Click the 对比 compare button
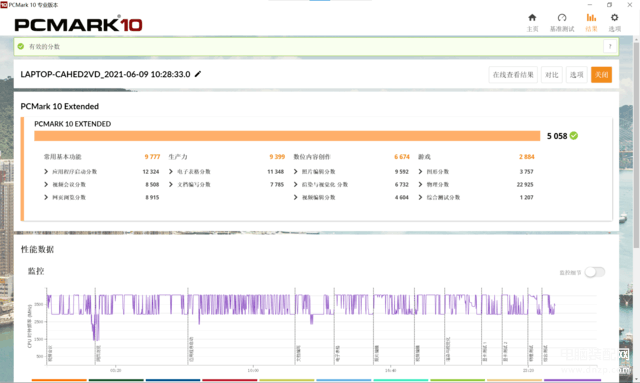Screen dimensions: 640x383 (551, 75)
